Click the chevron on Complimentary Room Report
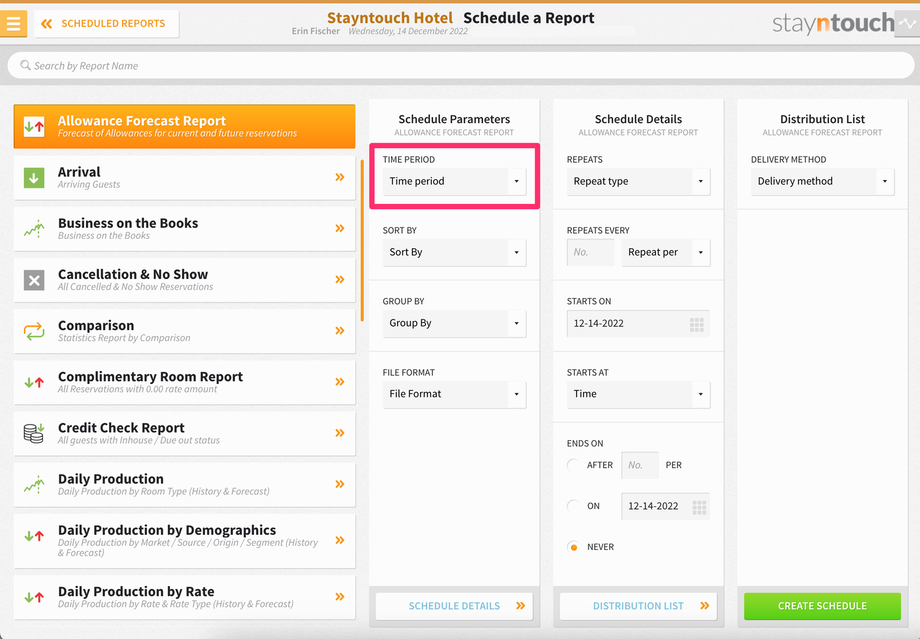This screenshot has width=920, height=639. pyautogui.click(x=340, y=381)
